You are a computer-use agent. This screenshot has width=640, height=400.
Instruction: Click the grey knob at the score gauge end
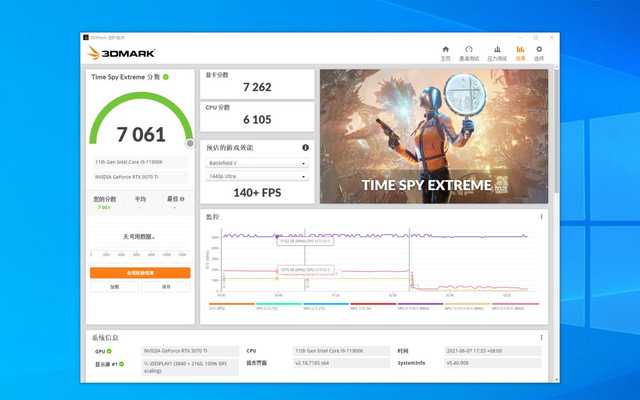click(x=190, y=143)
